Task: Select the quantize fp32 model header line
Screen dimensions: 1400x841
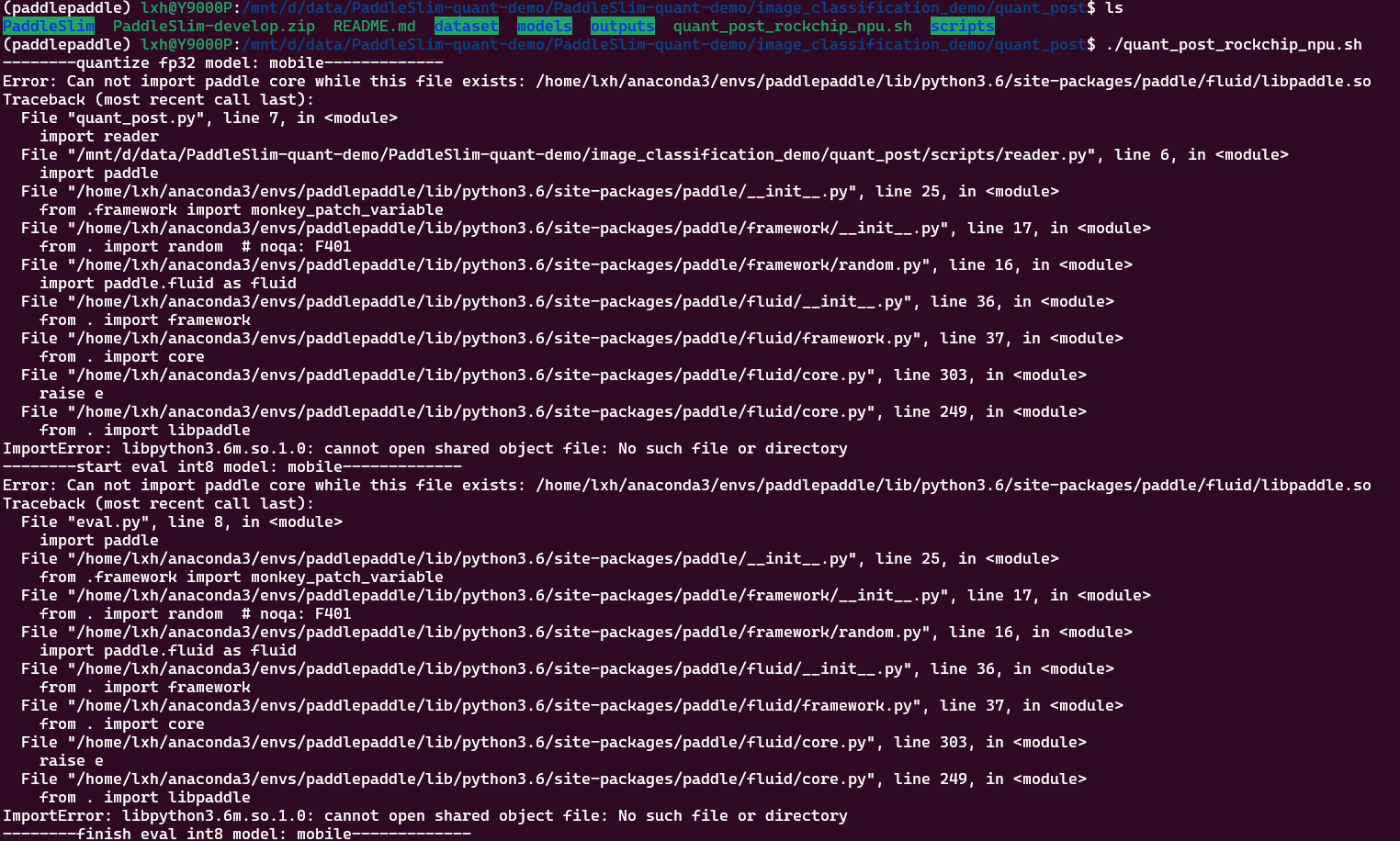Action: 220,62
